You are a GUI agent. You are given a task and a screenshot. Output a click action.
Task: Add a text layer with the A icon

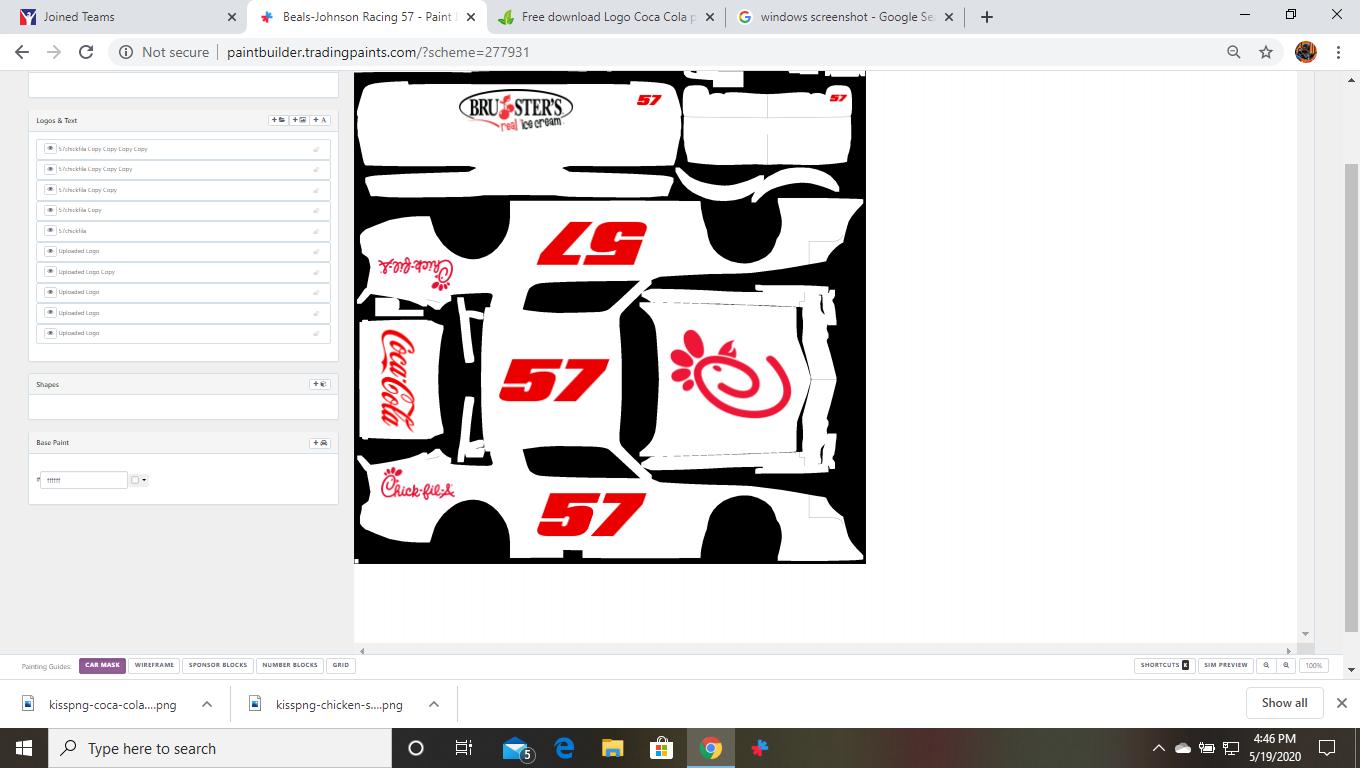pyautogui.click(x=320, y=120)
